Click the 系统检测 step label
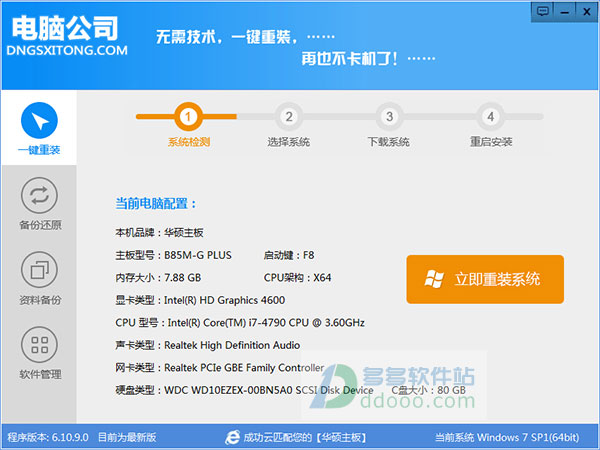The height and width of the screenshot is (450, 600). coord(189,142)
